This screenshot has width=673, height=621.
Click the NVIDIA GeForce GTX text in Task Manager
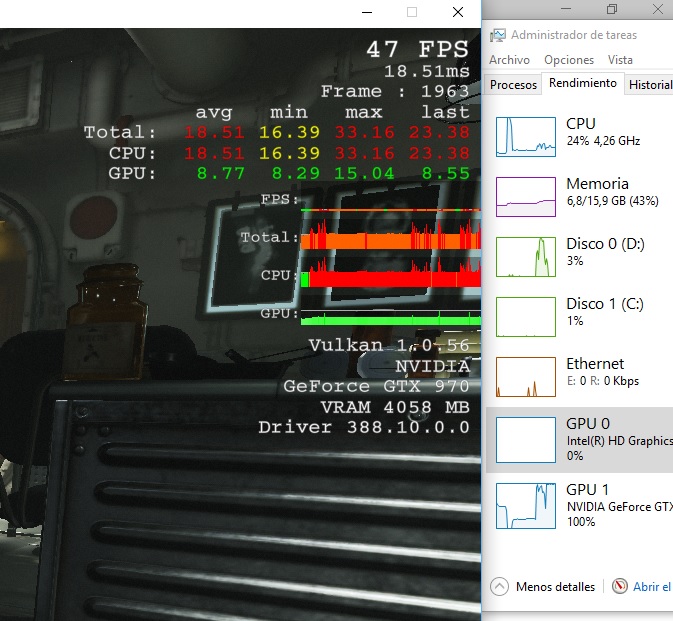(x=619, y=507)
